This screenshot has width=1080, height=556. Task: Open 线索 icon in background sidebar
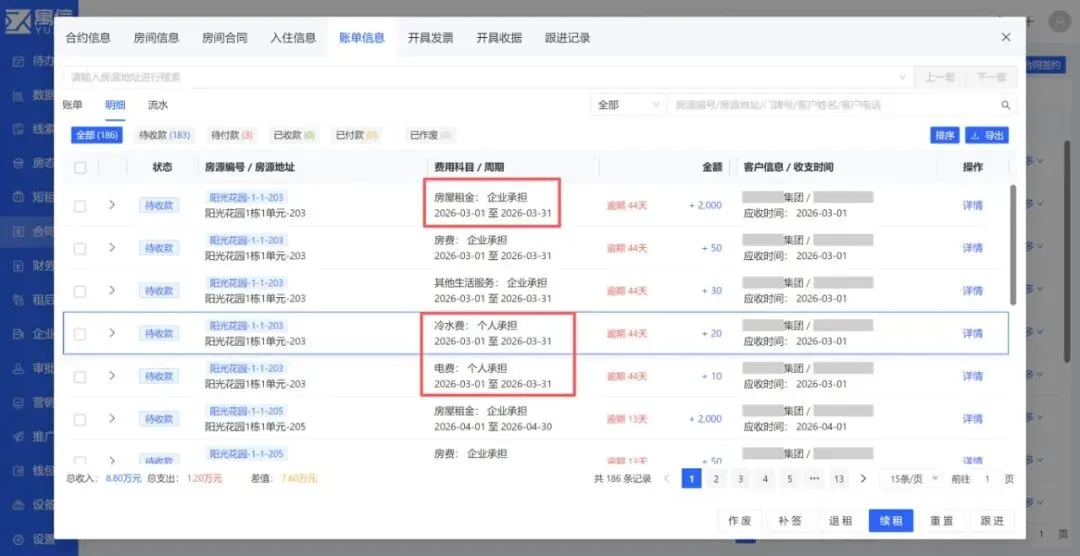19,129
